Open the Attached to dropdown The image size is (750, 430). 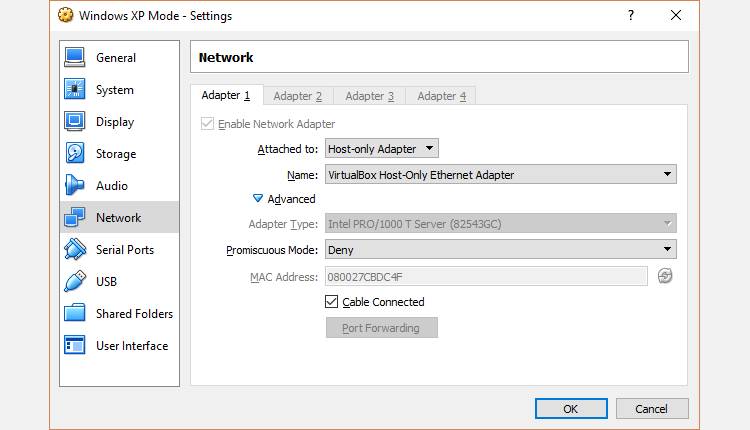pyautogui.click(x=382, y=149)
